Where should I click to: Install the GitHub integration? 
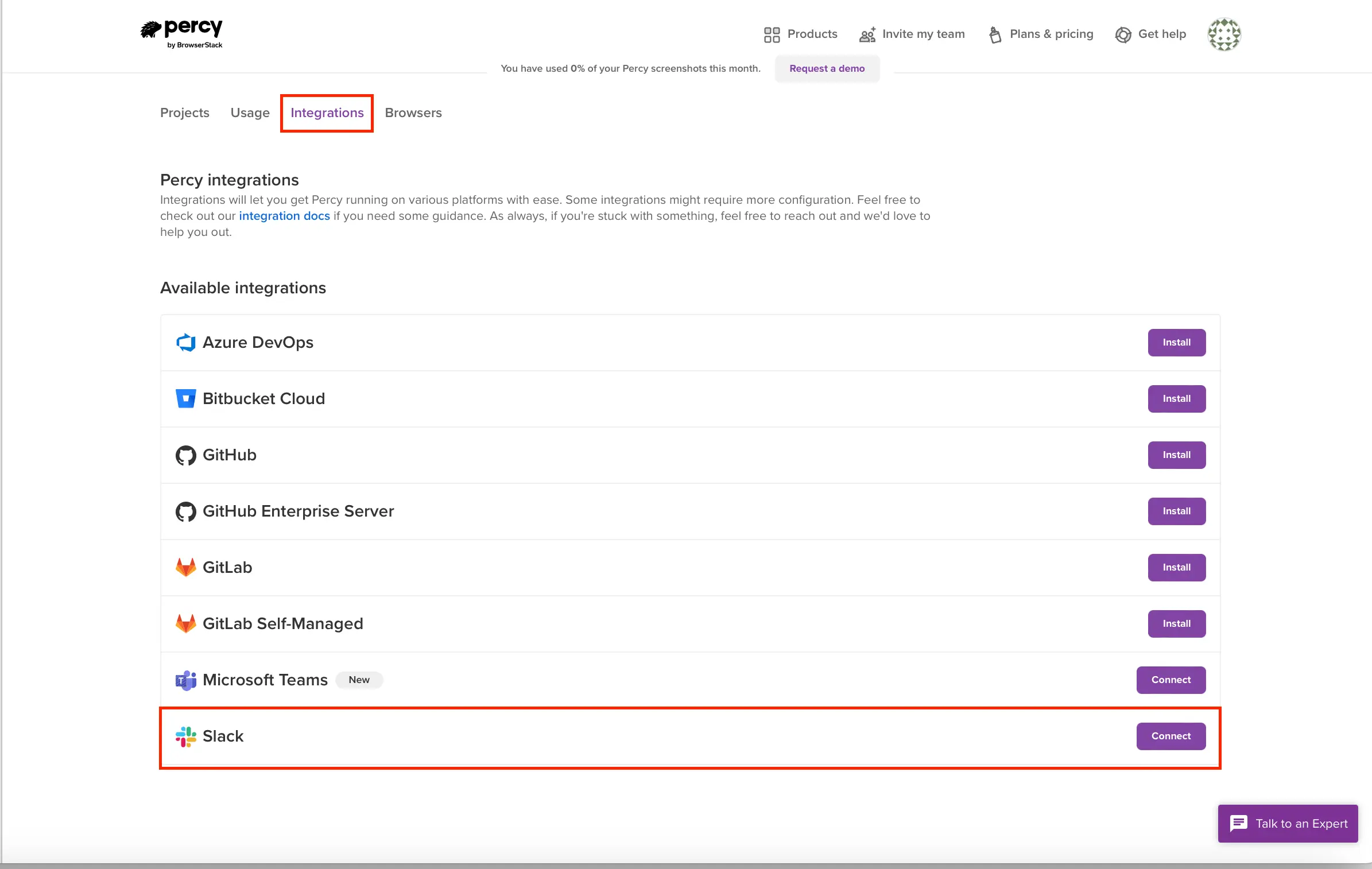(x=1176, y=455)
